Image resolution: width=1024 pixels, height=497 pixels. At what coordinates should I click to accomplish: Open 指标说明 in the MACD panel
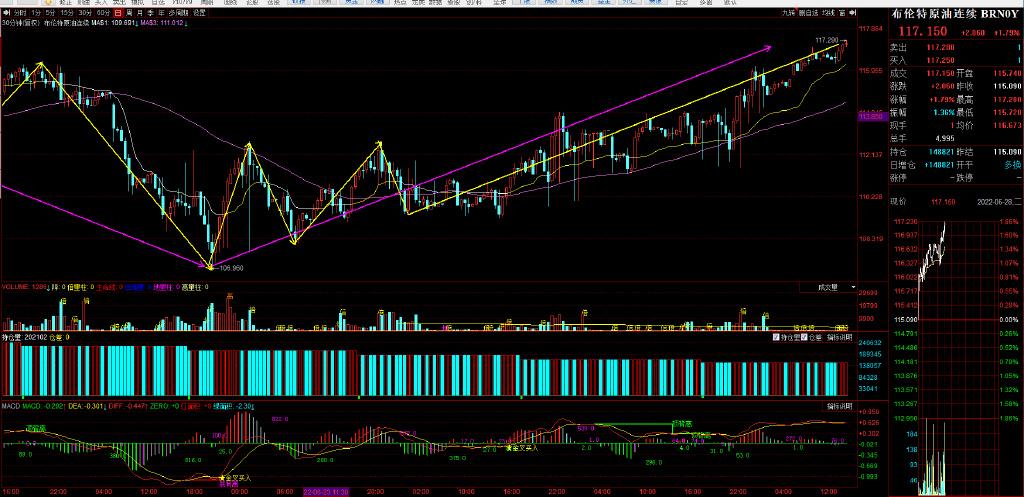click(x=839, y=406)
